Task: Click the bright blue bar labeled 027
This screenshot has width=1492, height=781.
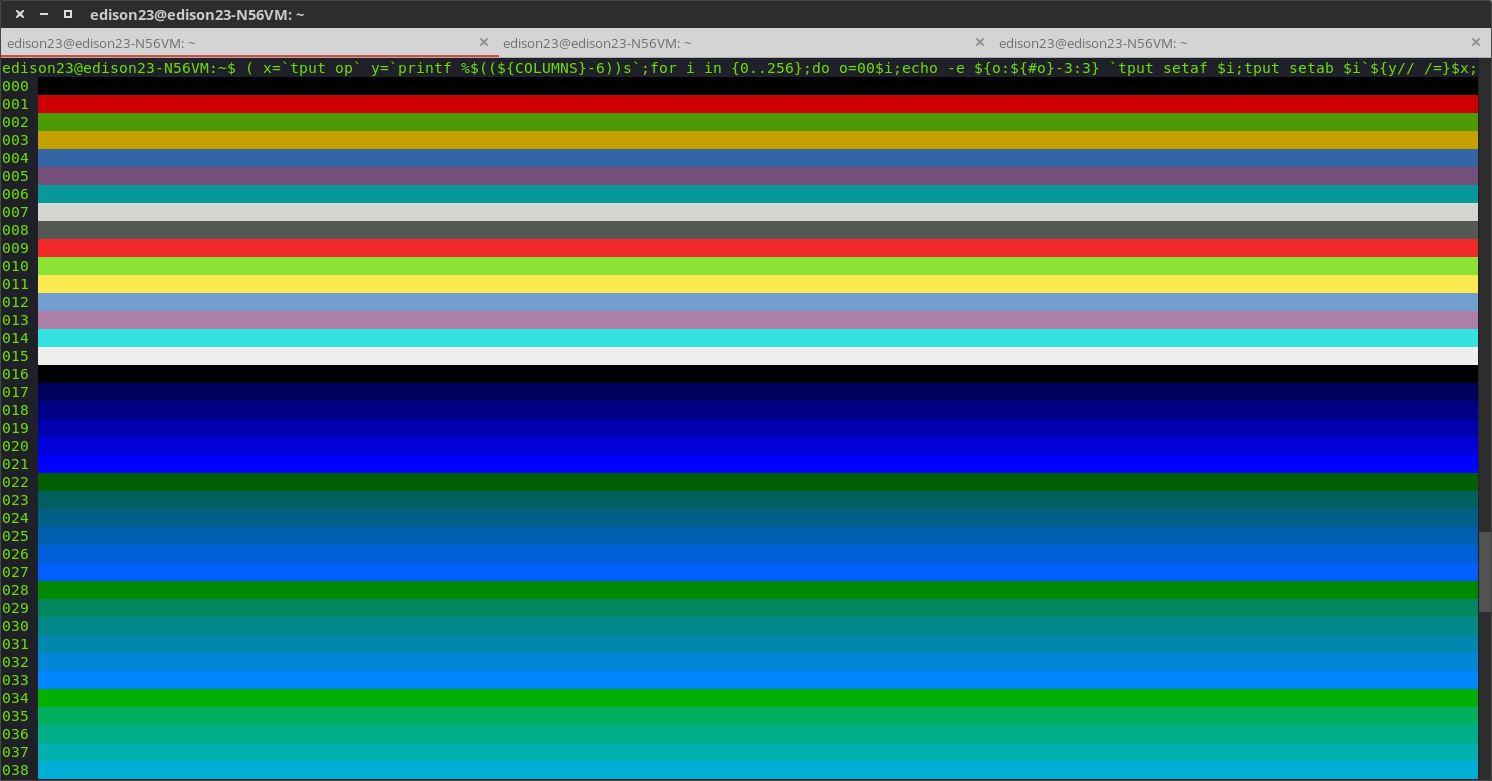Action: [x=758, y=572]
